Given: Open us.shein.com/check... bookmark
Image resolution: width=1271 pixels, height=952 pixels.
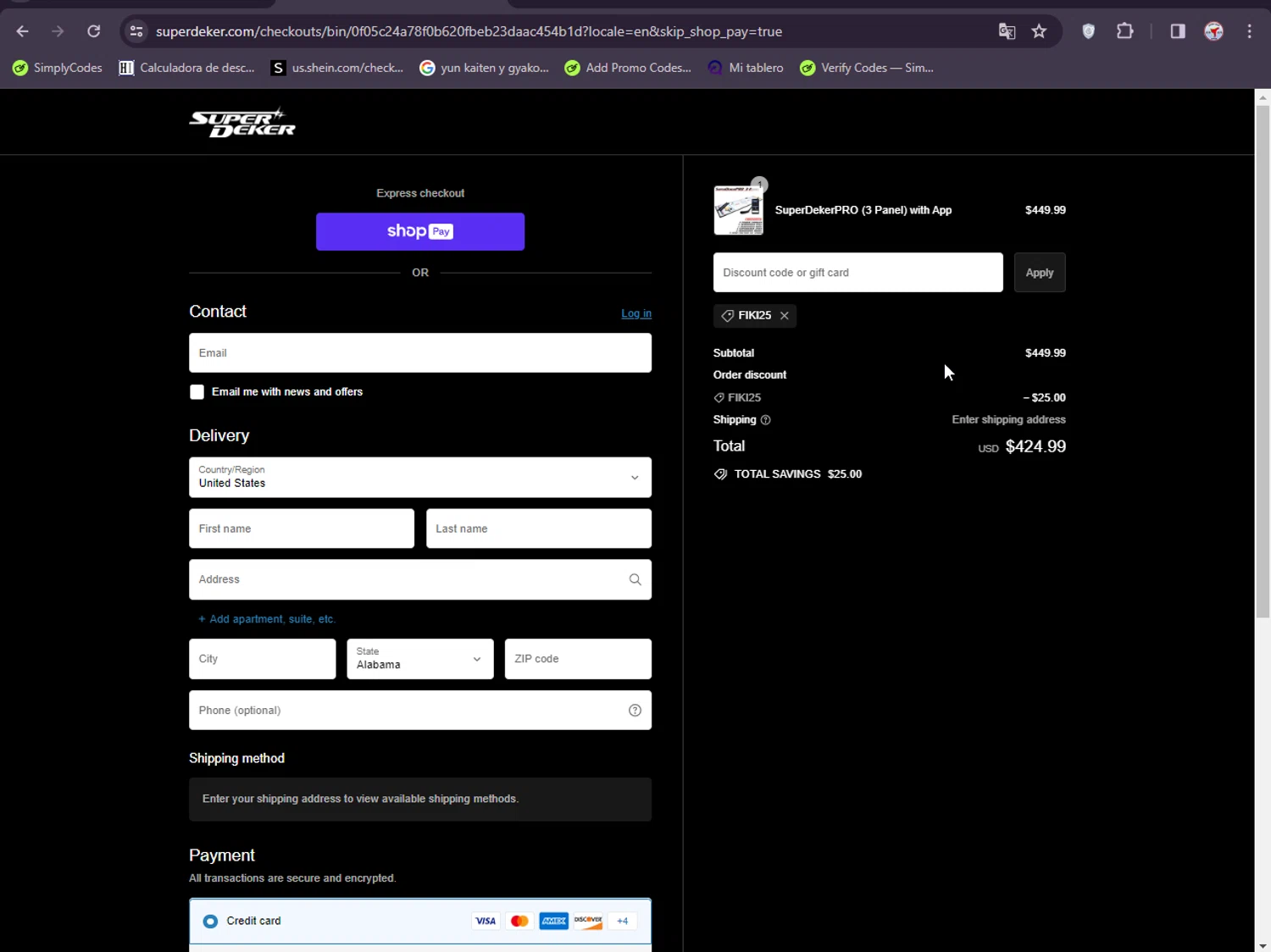Looking at the screenshot, I should [337, 68].
